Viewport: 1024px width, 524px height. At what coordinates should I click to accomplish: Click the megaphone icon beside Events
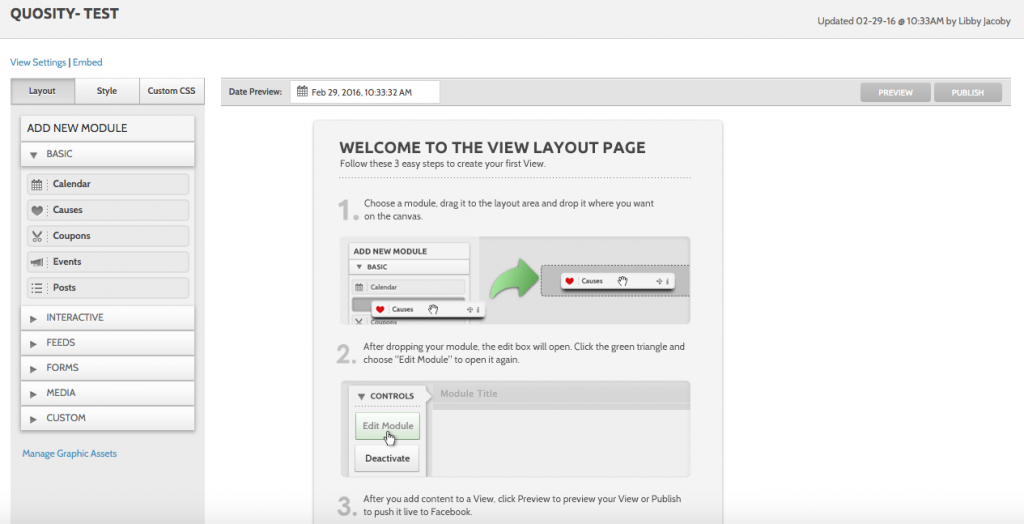tap(37, 262)
